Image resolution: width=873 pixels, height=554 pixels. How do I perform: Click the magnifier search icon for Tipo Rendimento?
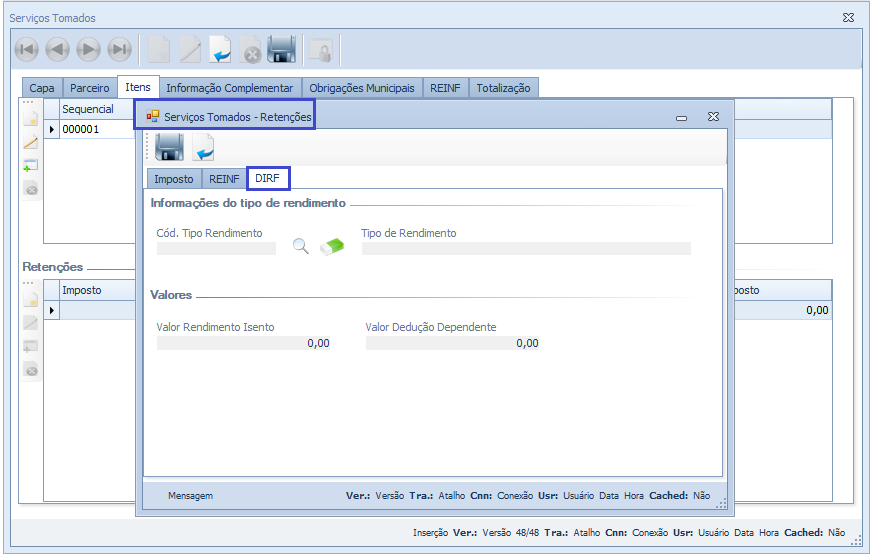pyautogui.click(x=300, y=246)
